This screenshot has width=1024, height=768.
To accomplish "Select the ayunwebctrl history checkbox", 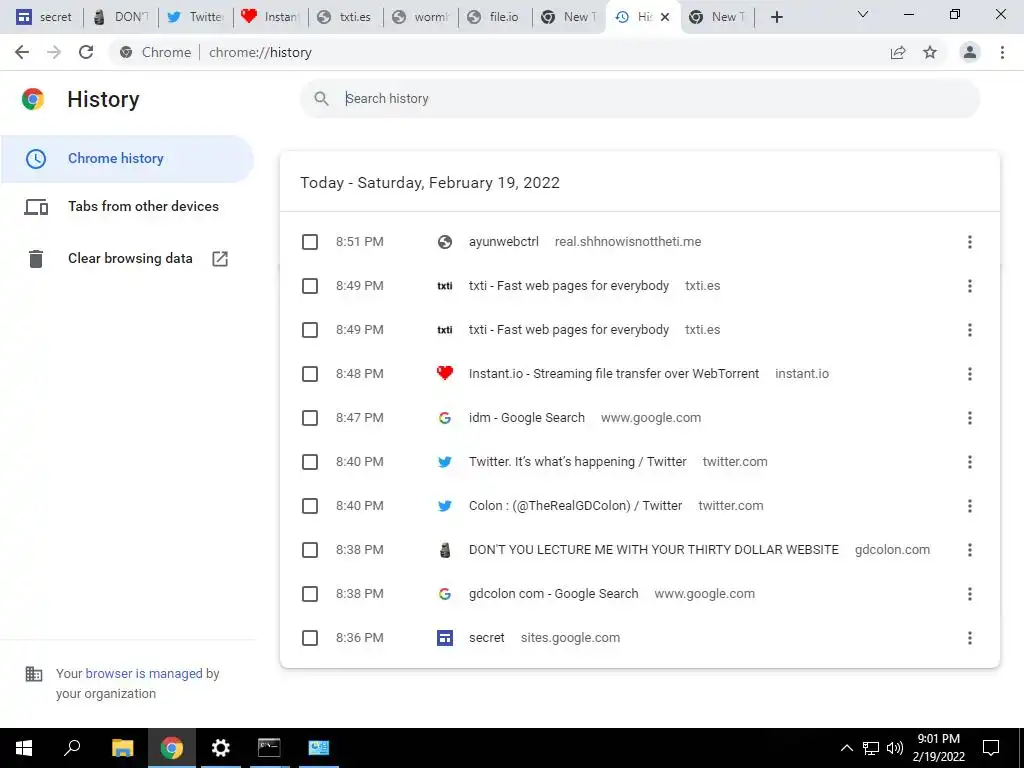I will tap(310, 242).
